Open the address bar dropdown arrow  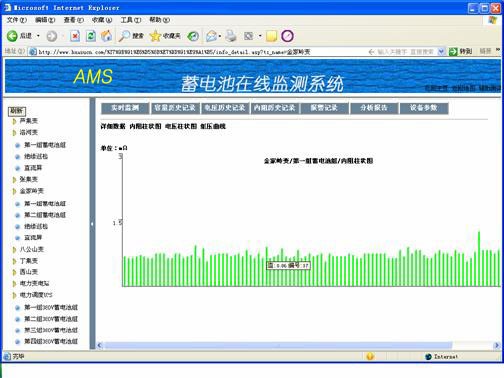tap(441, 52)
